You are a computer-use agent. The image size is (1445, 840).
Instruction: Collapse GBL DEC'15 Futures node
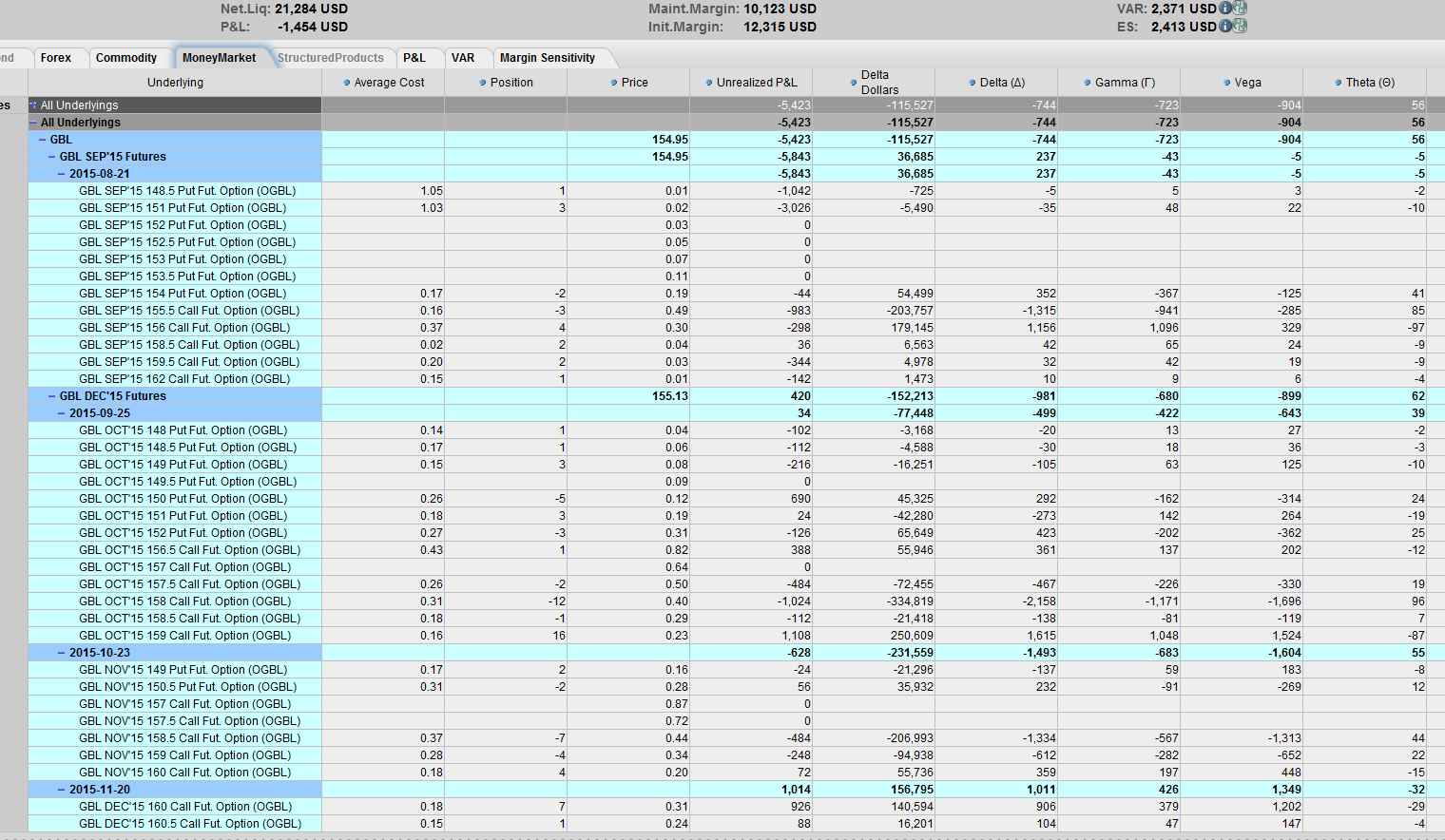tap(52, 396)
